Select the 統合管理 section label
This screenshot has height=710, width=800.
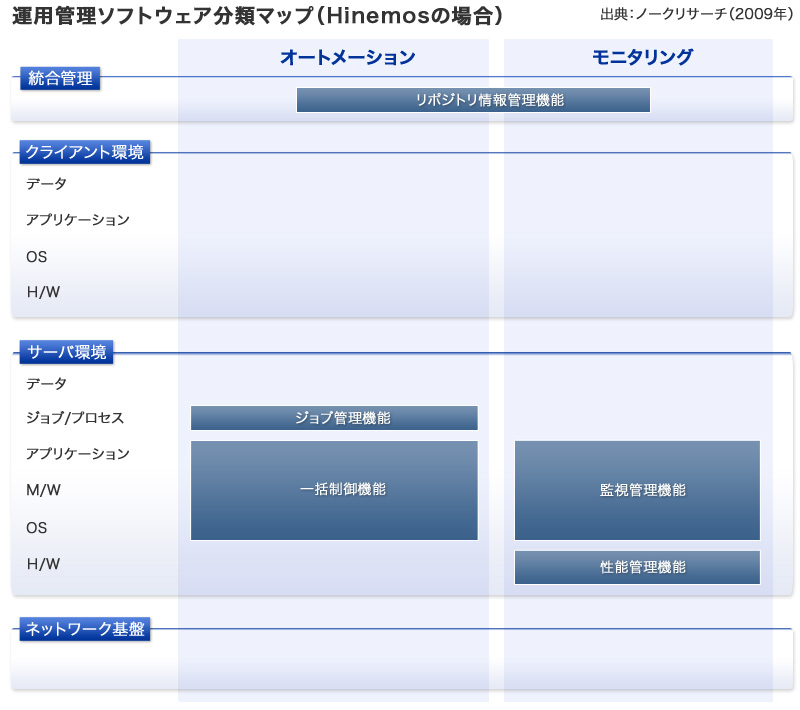tap(60, 79)
